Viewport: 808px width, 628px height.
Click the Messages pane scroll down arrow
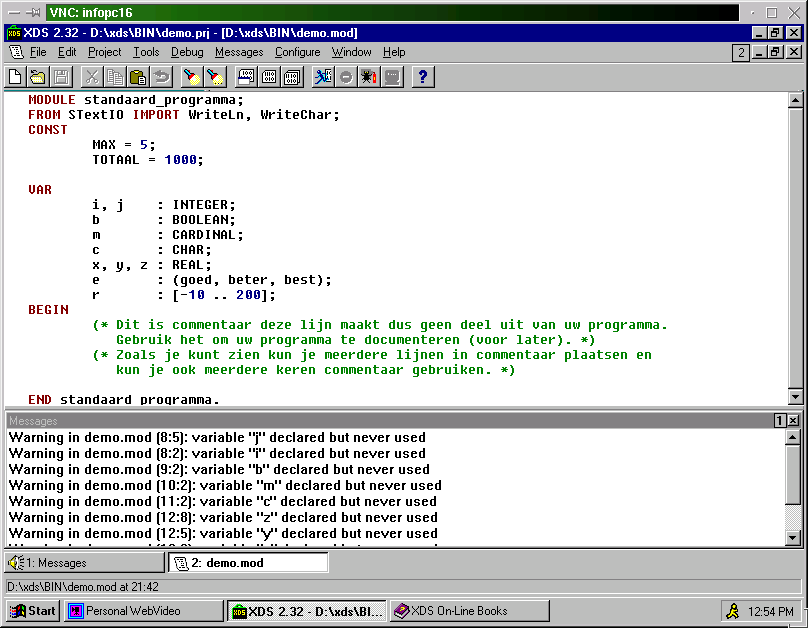click(793, 538)
